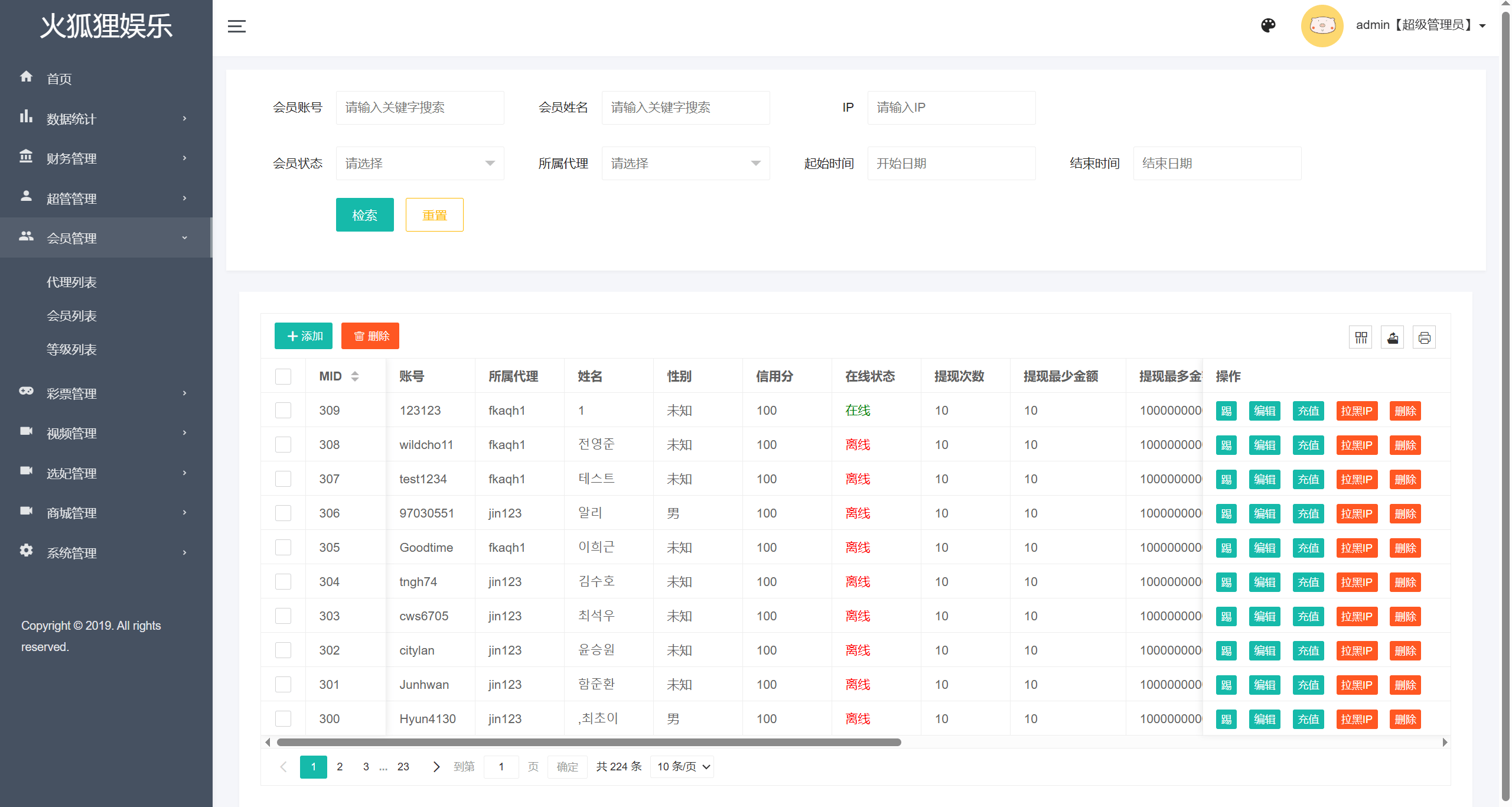Viewport: 1512px width, 807px height.
Task: Click the gear icon for 系统管理
Action: [x=26, y=551]
